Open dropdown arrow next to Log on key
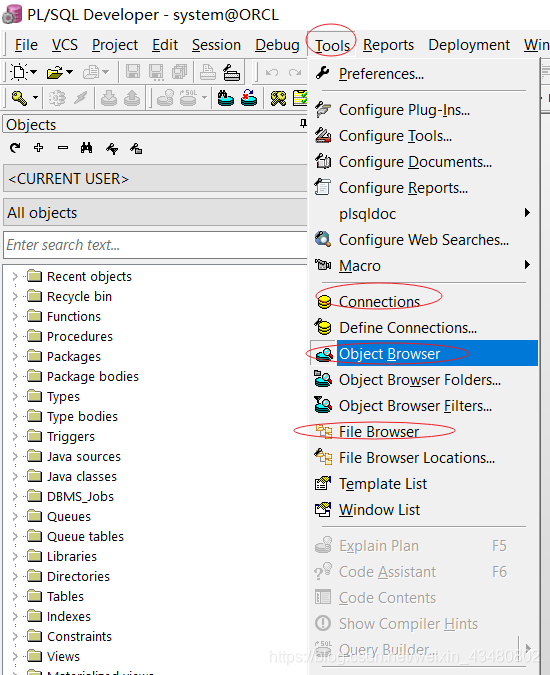 pos(35,98)
